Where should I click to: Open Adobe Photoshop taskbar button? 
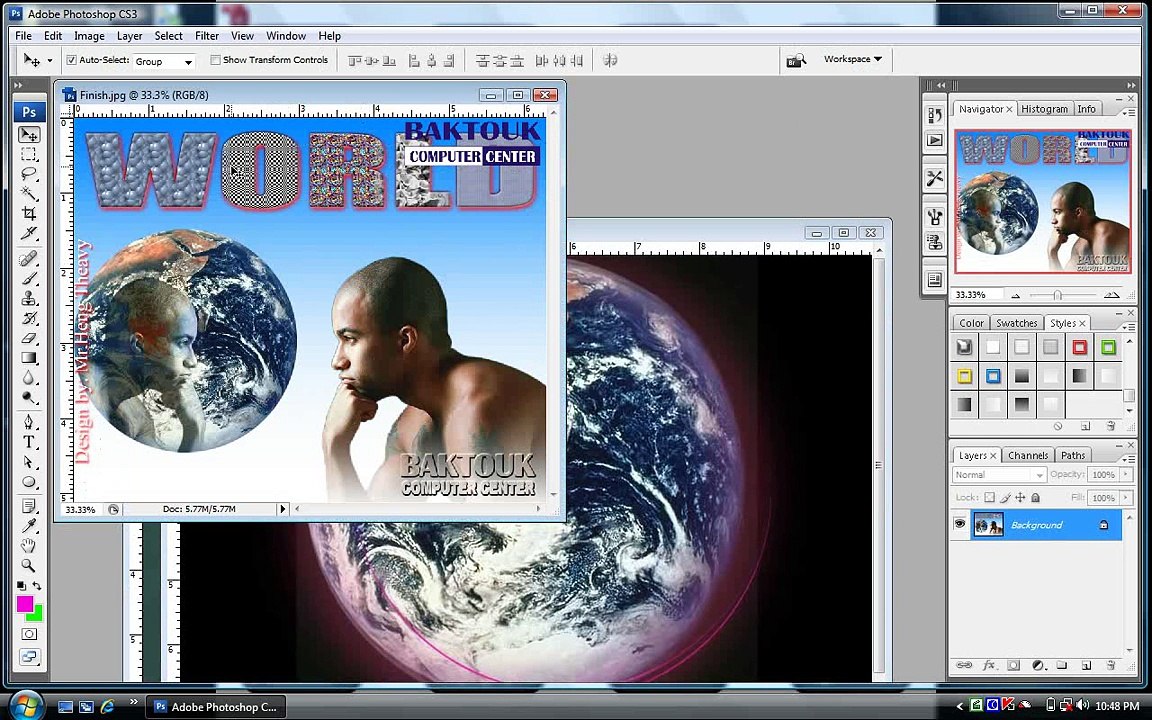215,707
